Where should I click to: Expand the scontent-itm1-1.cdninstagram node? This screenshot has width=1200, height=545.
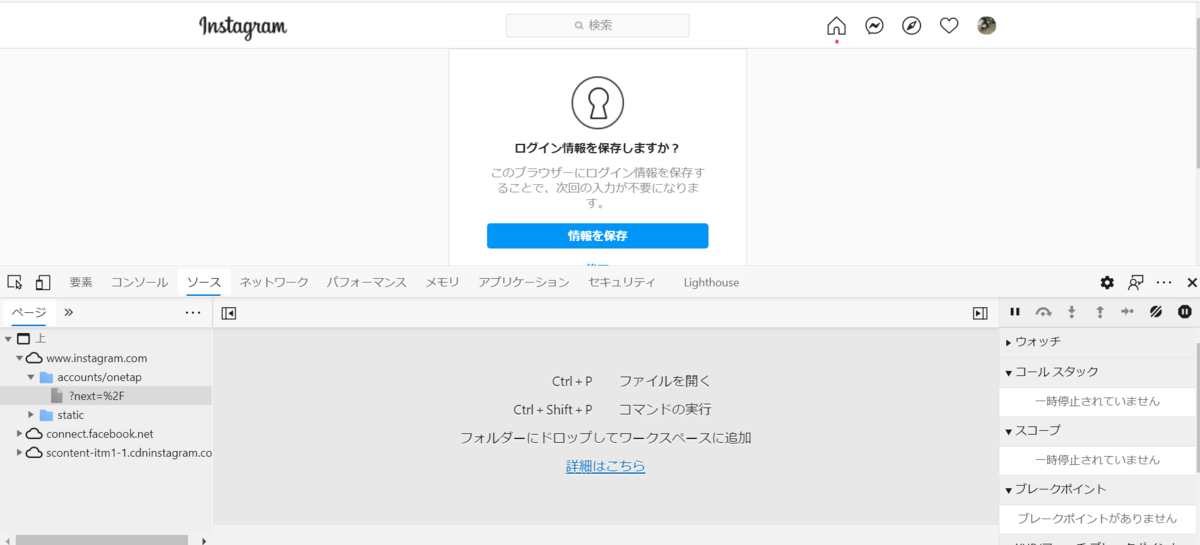click(x=20, y=453)
